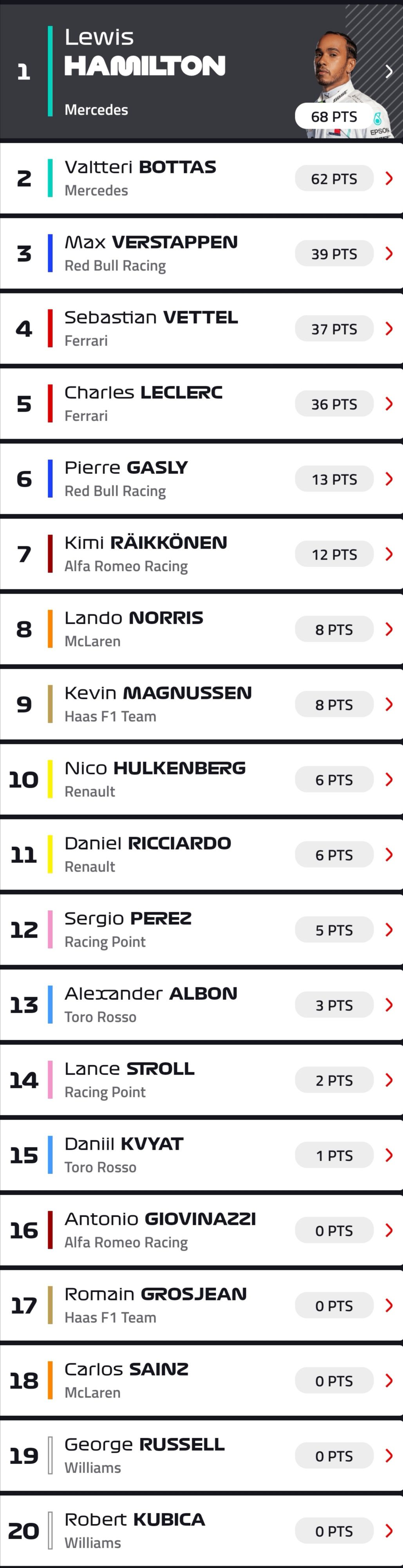
Task: Tap the arrow icon for Lance Stroll
Action: point(389,1080)
